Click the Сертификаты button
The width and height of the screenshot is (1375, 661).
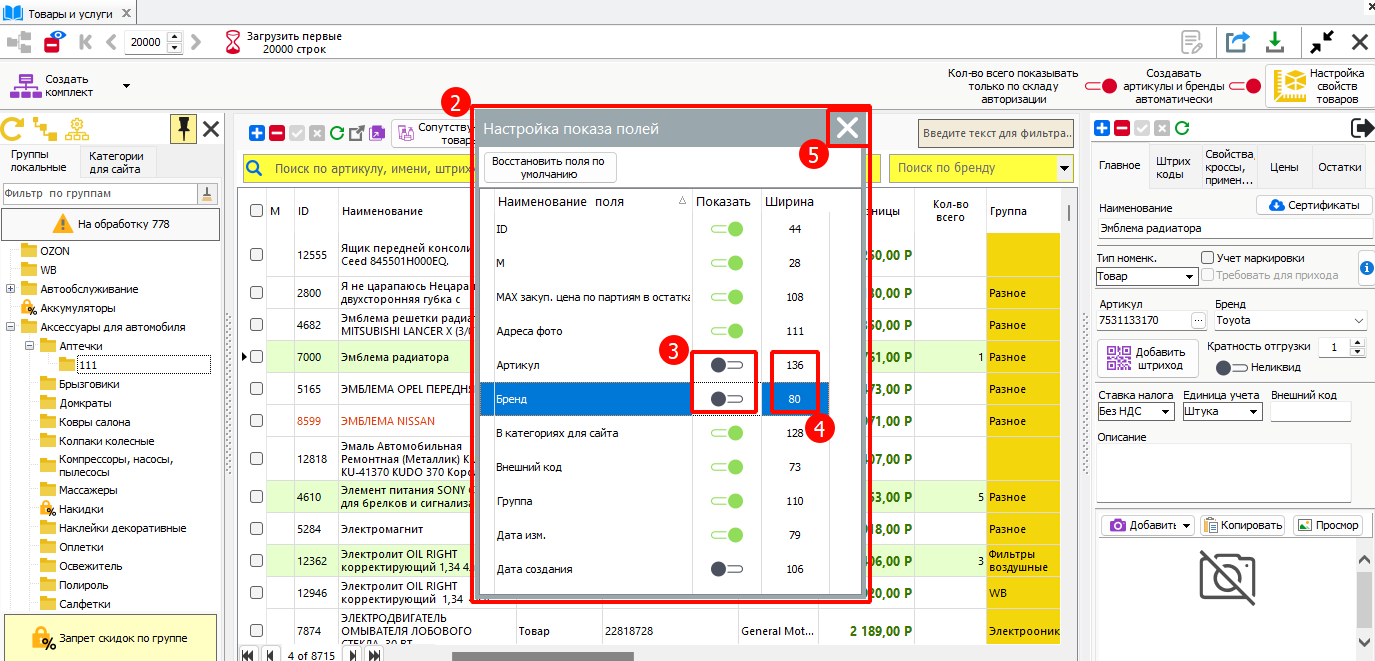1313,205
